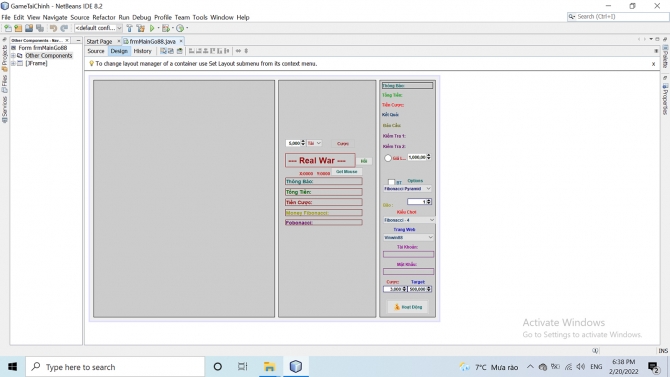Select the radio button beside the 1,000,00 spinner
This screenshot has width=670, height=377.
click(x=388, y=158)
